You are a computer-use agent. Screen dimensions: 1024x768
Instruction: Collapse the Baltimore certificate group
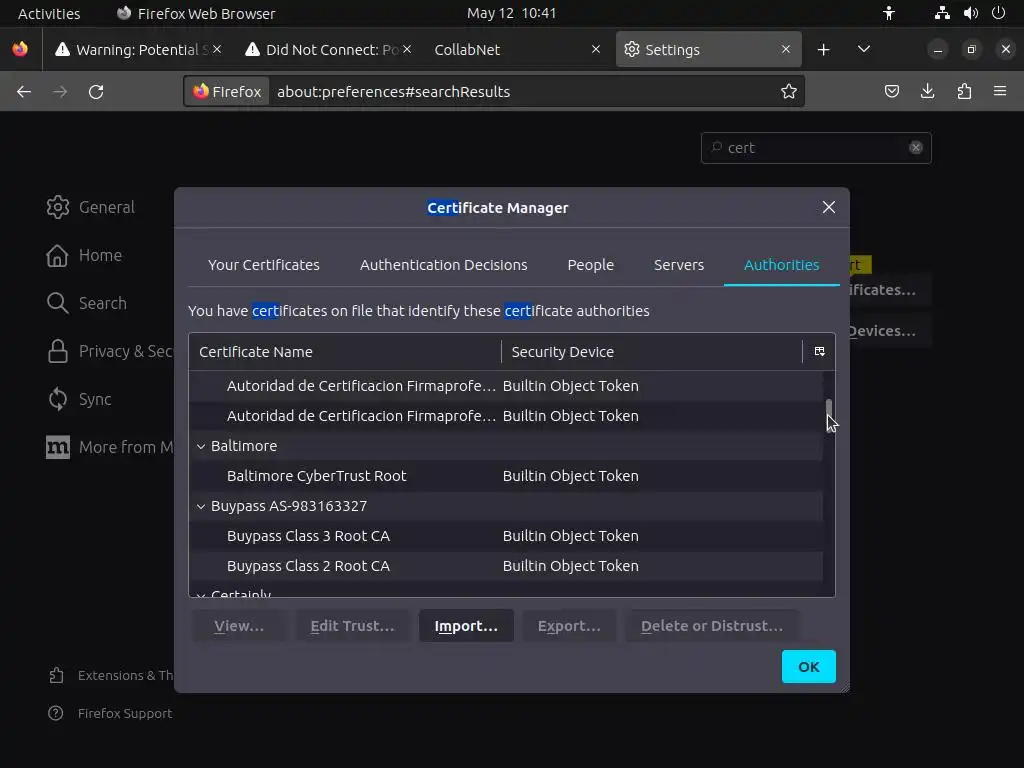click(201, 446)
